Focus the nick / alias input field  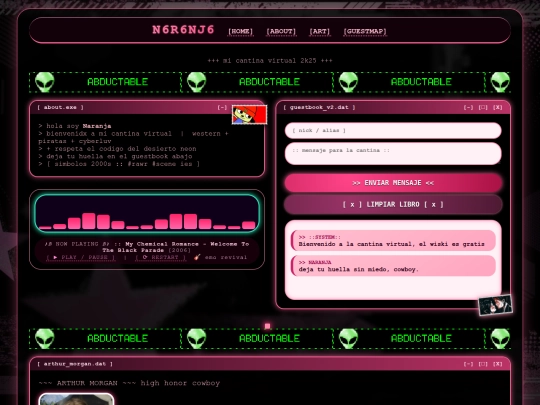click(x=393, y=131)
